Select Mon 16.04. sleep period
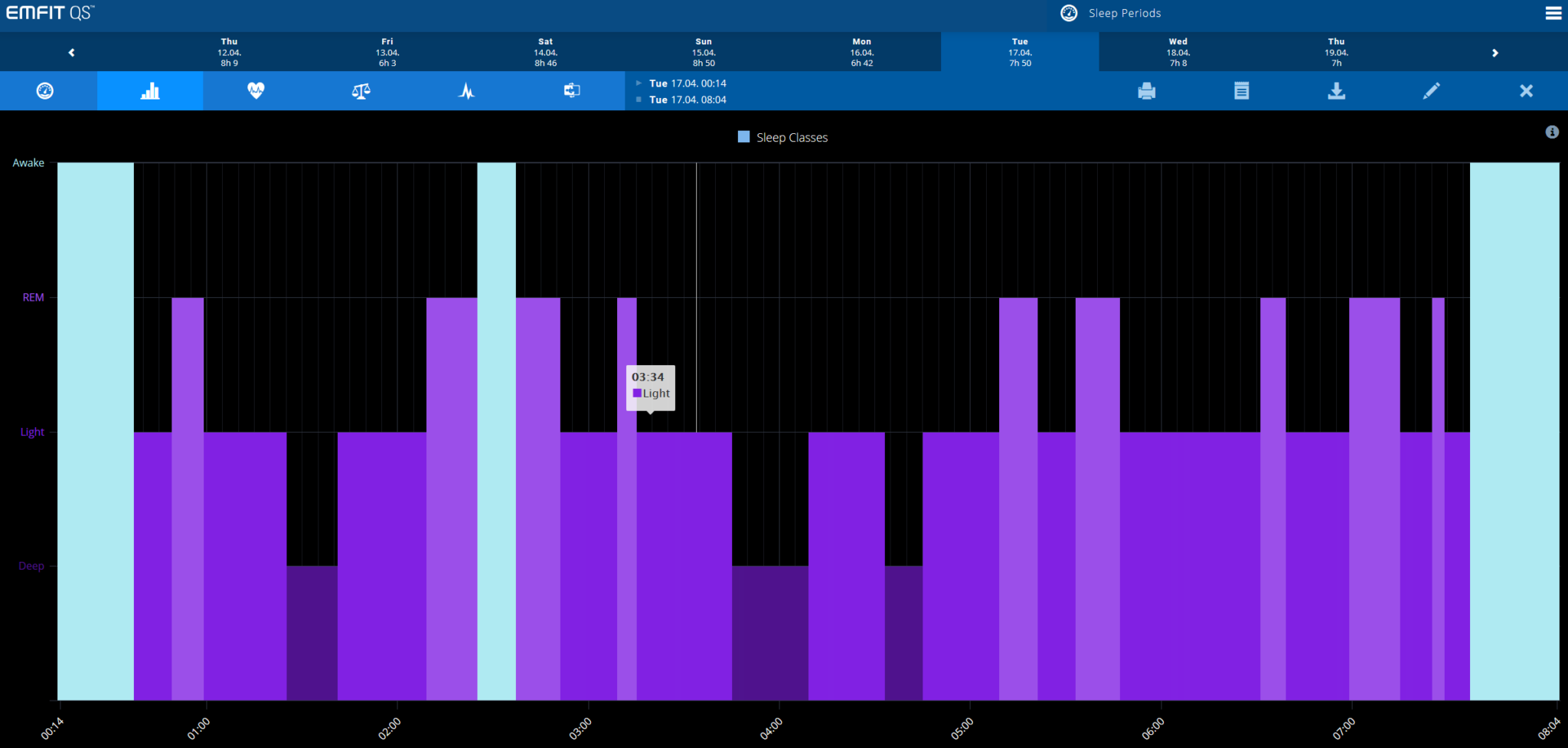The image size is (1568, 748). 861,52
